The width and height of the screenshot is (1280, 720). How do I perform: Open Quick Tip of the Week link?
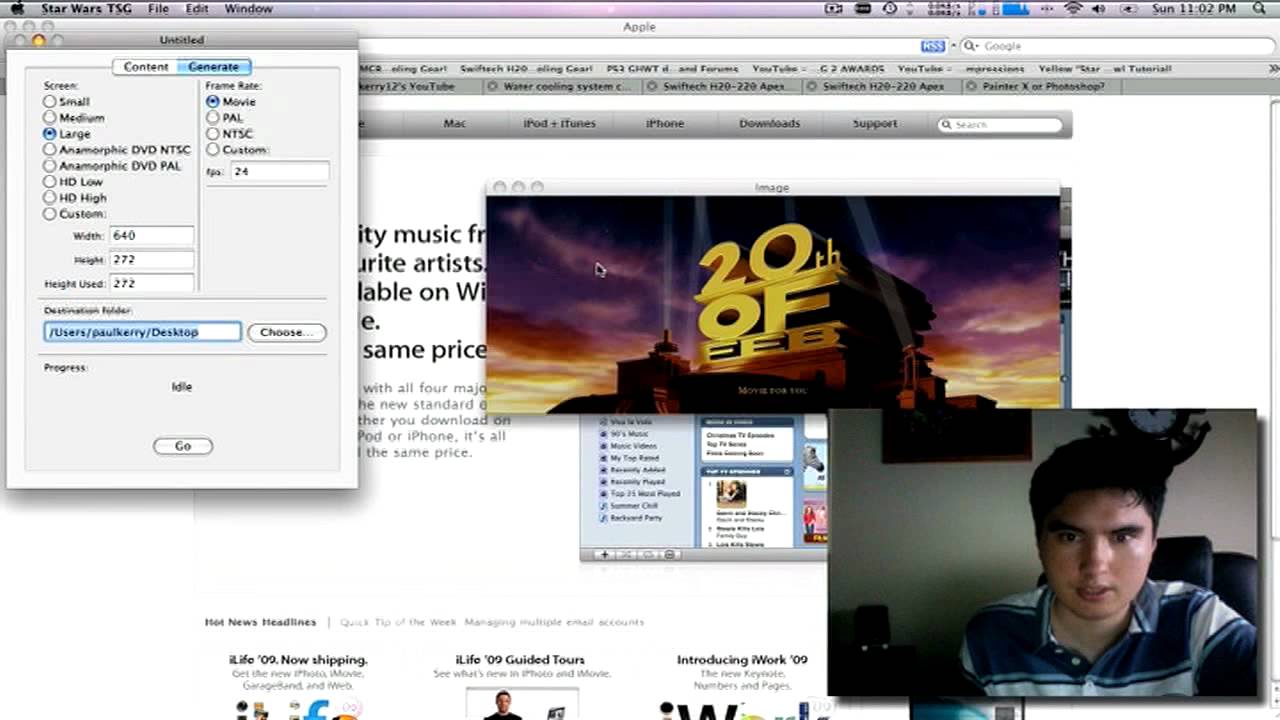(x=398, y=622)
